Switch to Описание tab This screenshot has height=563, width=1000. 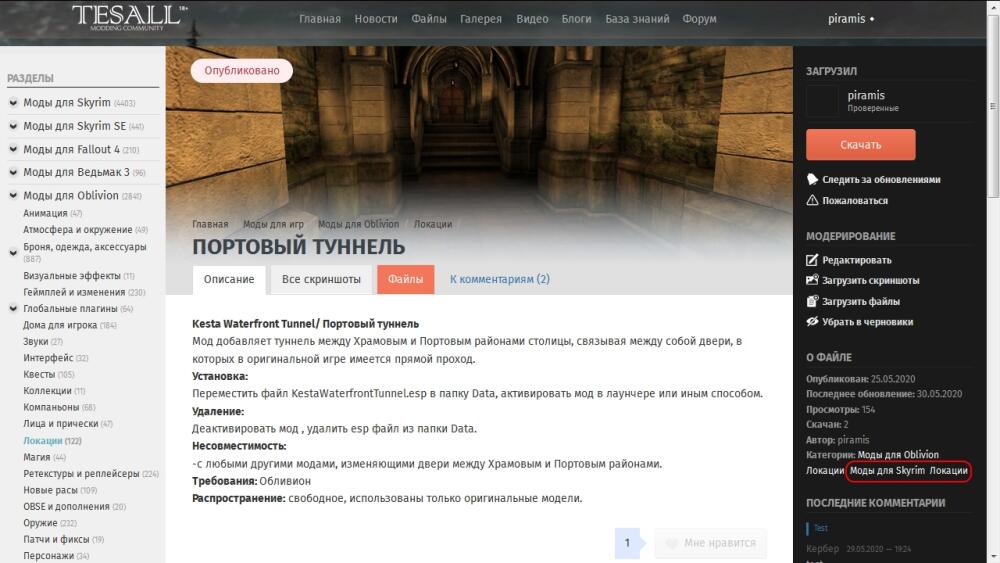229,279
